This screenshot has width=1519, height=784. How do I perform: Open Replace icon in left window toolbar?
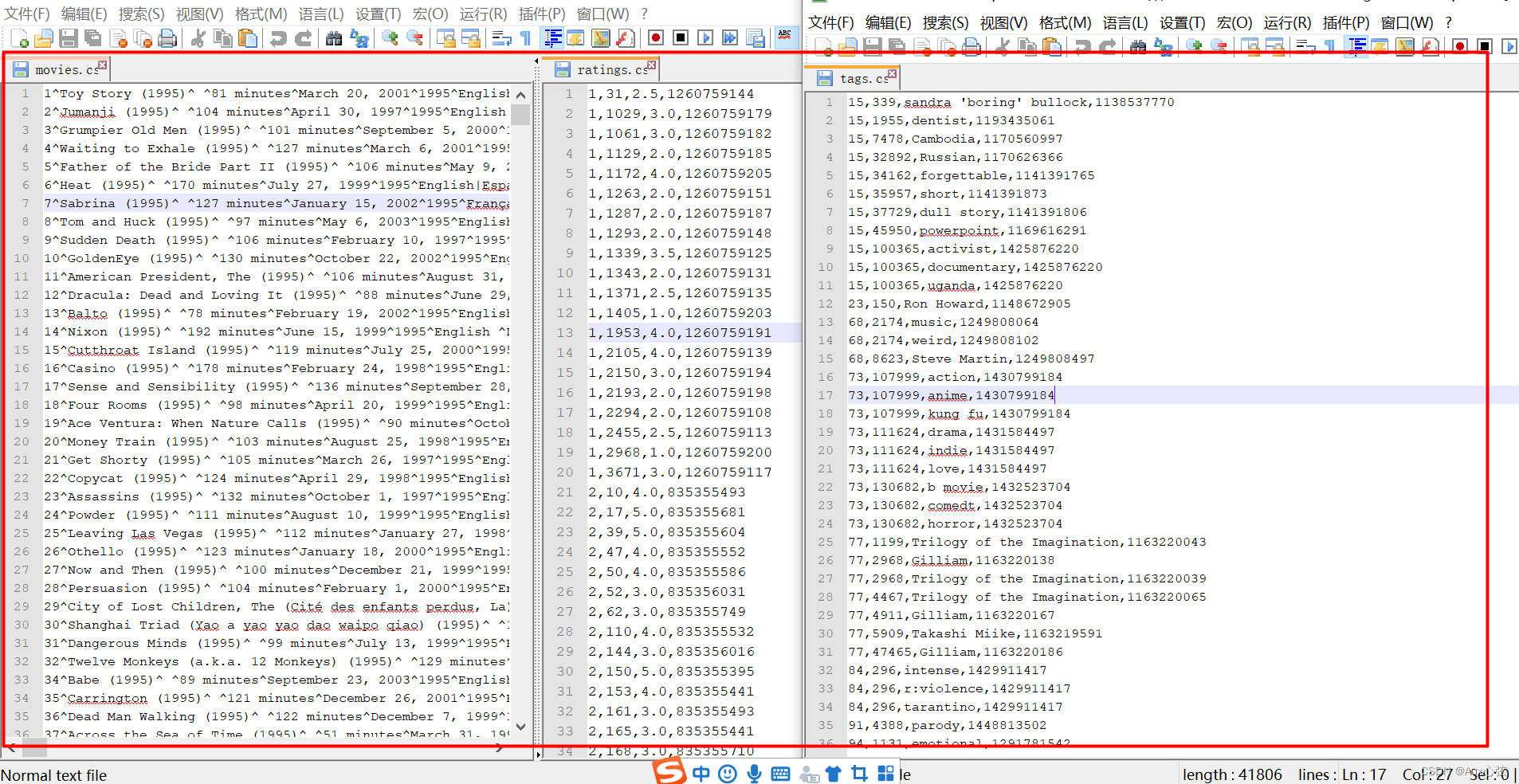coord(359,38)
